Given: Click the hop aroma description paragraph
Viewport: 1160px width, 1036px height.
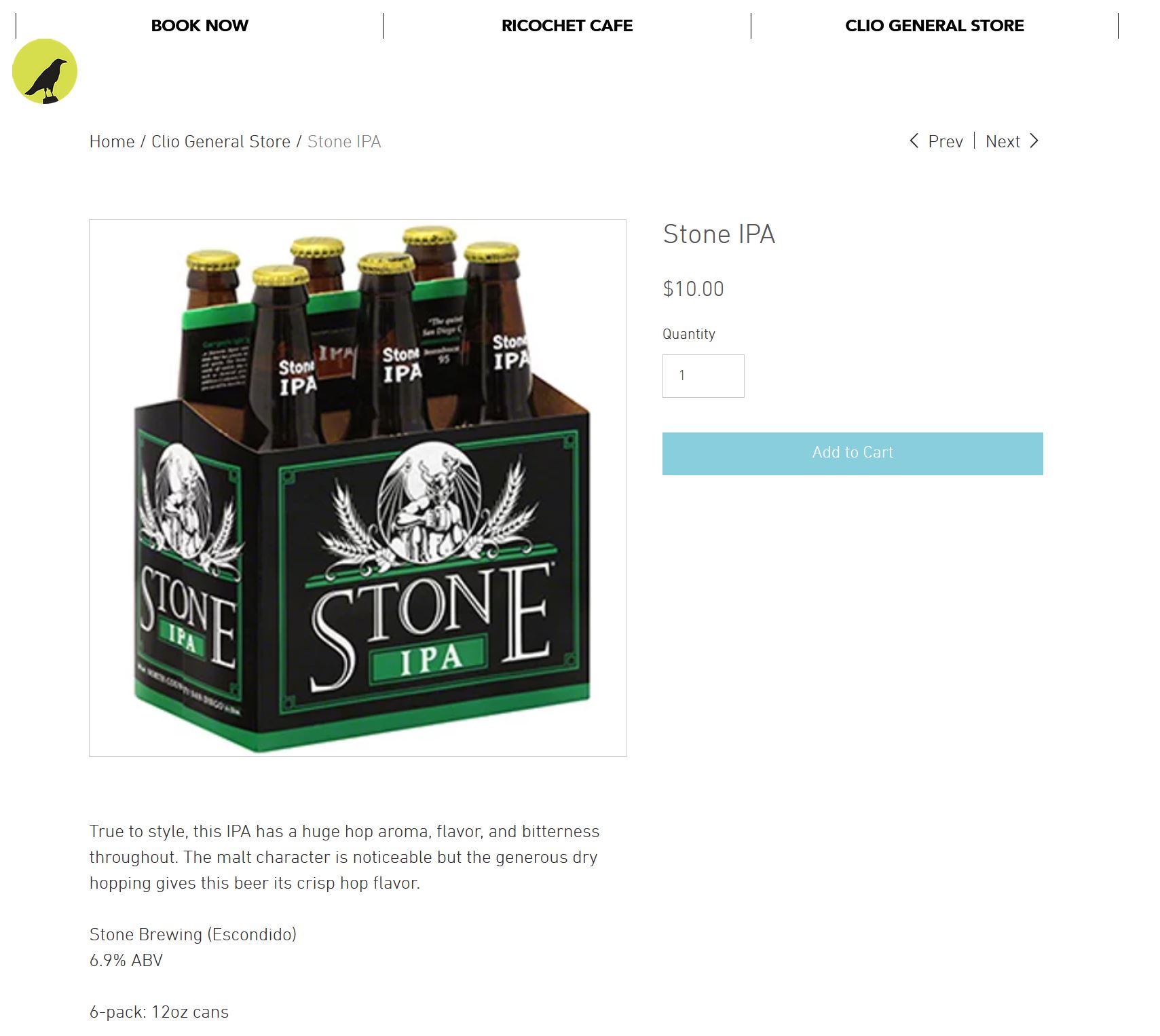Looking at the screenshot, I should (x=344, y=857).
